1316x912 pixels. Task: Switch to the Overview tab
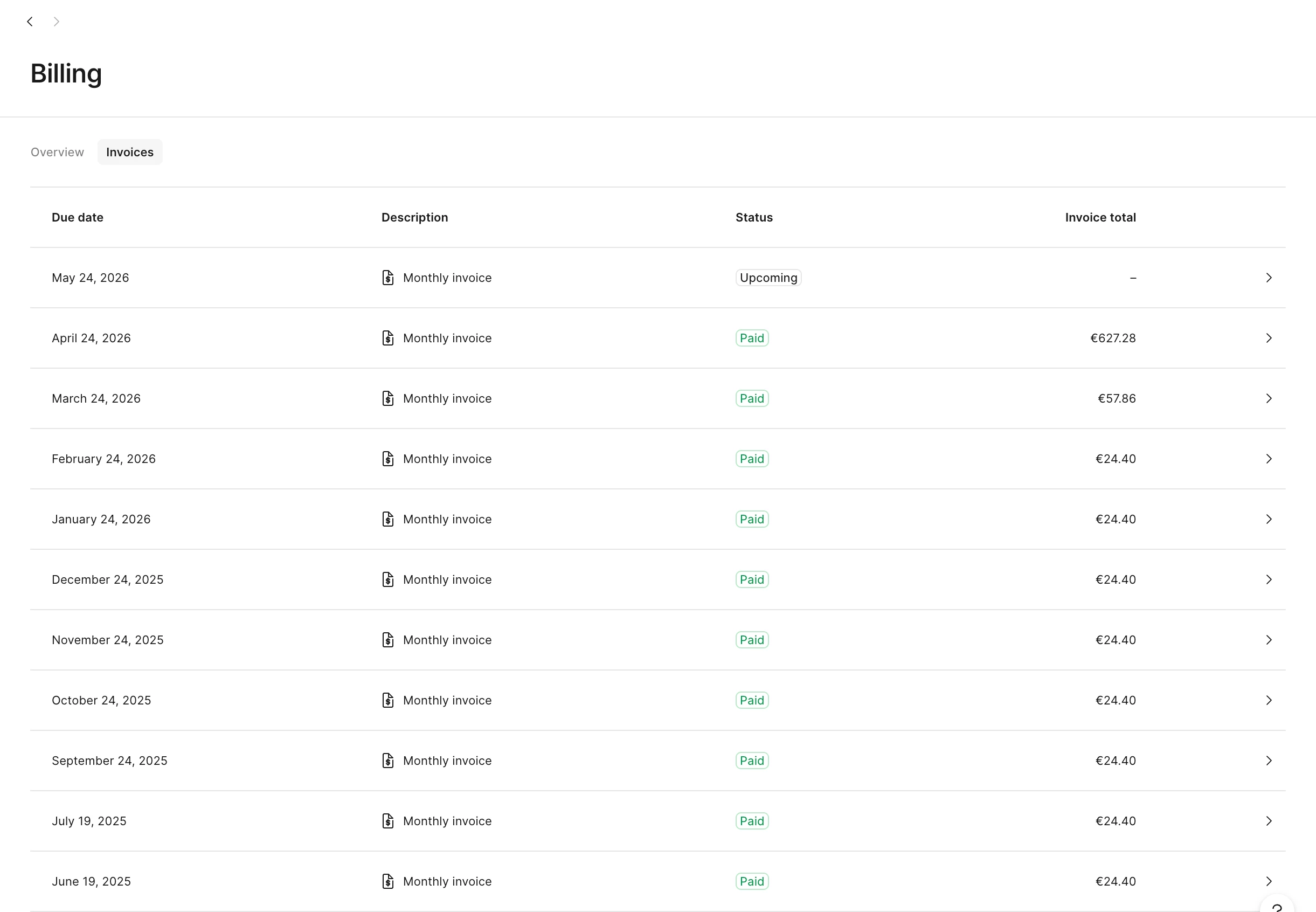point(57,153)
